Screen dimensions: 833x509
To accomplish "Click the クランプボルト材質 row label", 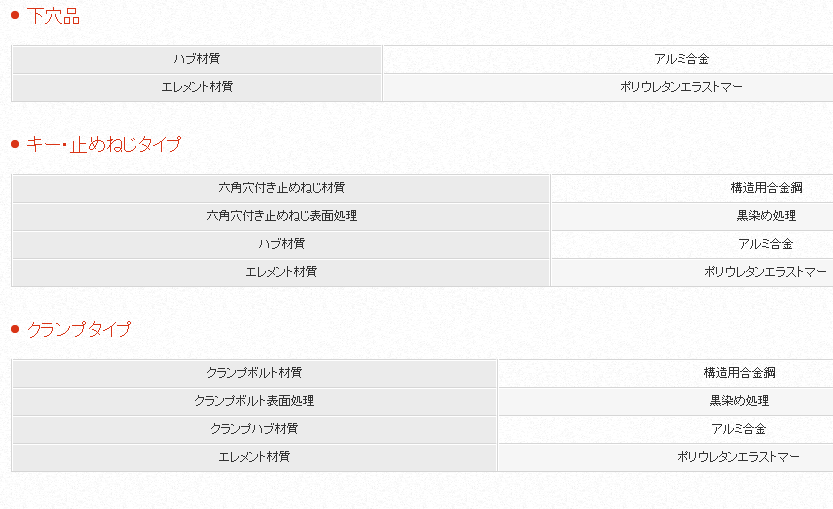I will click(x=254, y=373).
